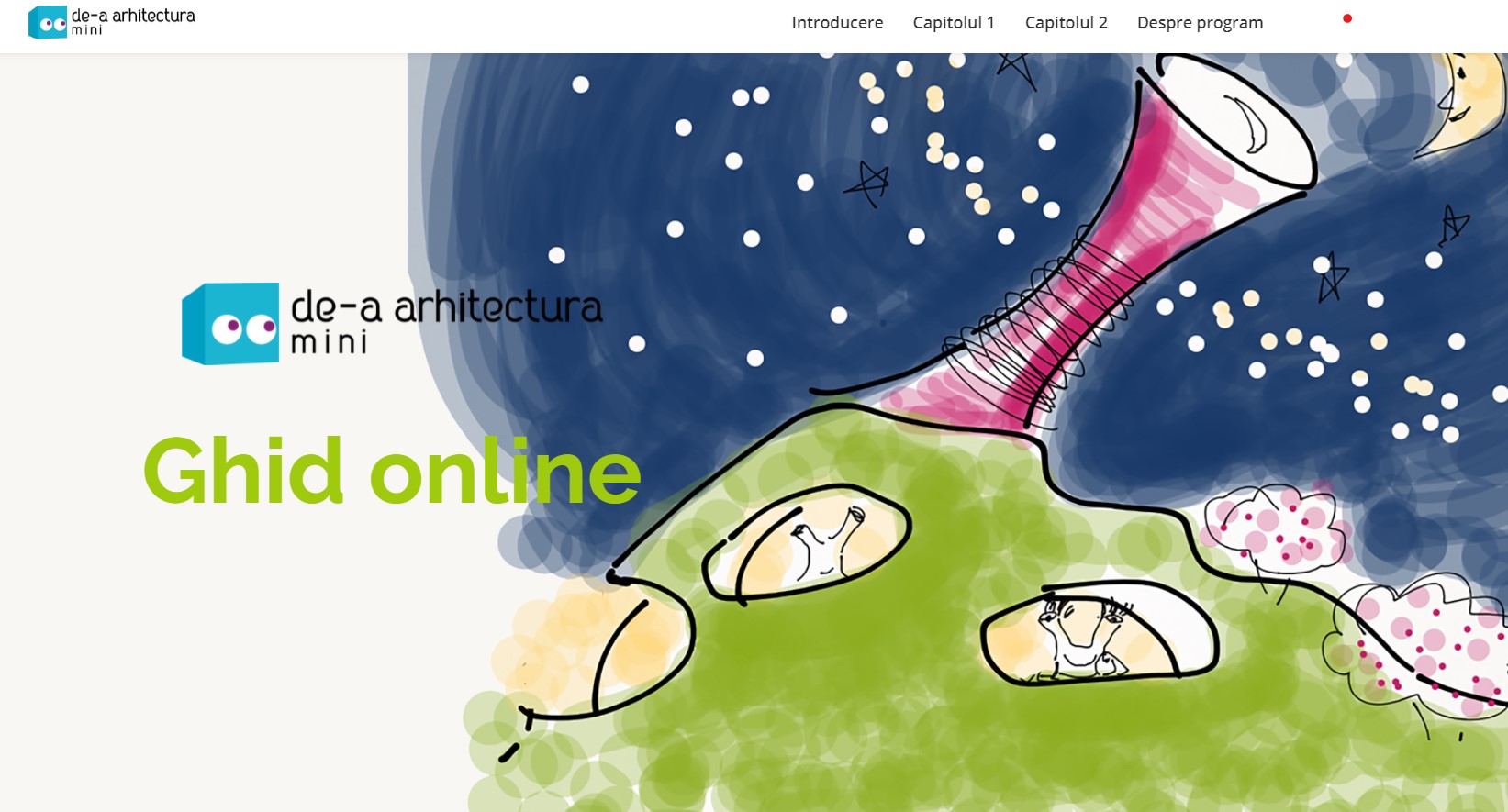Click the green 'Ghid online' heading
The height and width of the screenshot is (812, 1508).
392,472
